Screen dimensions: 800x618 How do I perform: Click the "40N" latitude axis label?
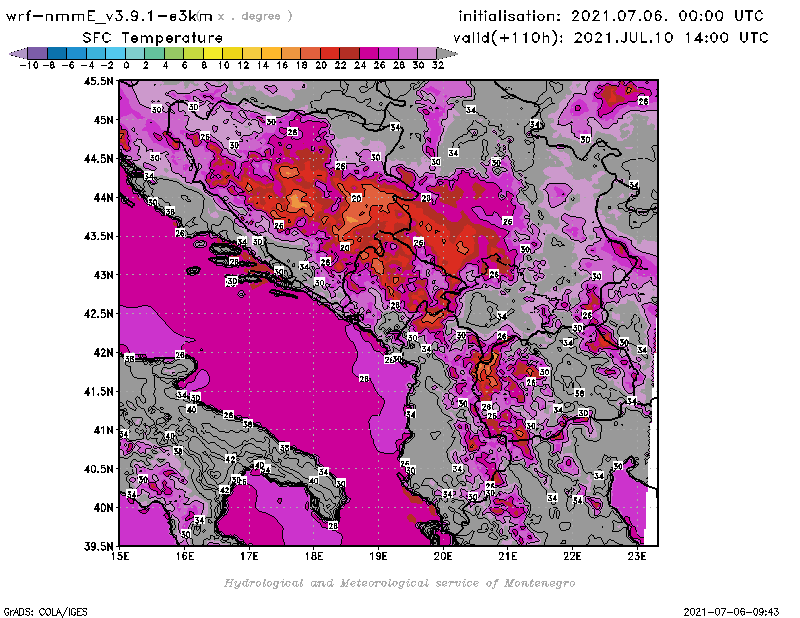coord(103,508)
